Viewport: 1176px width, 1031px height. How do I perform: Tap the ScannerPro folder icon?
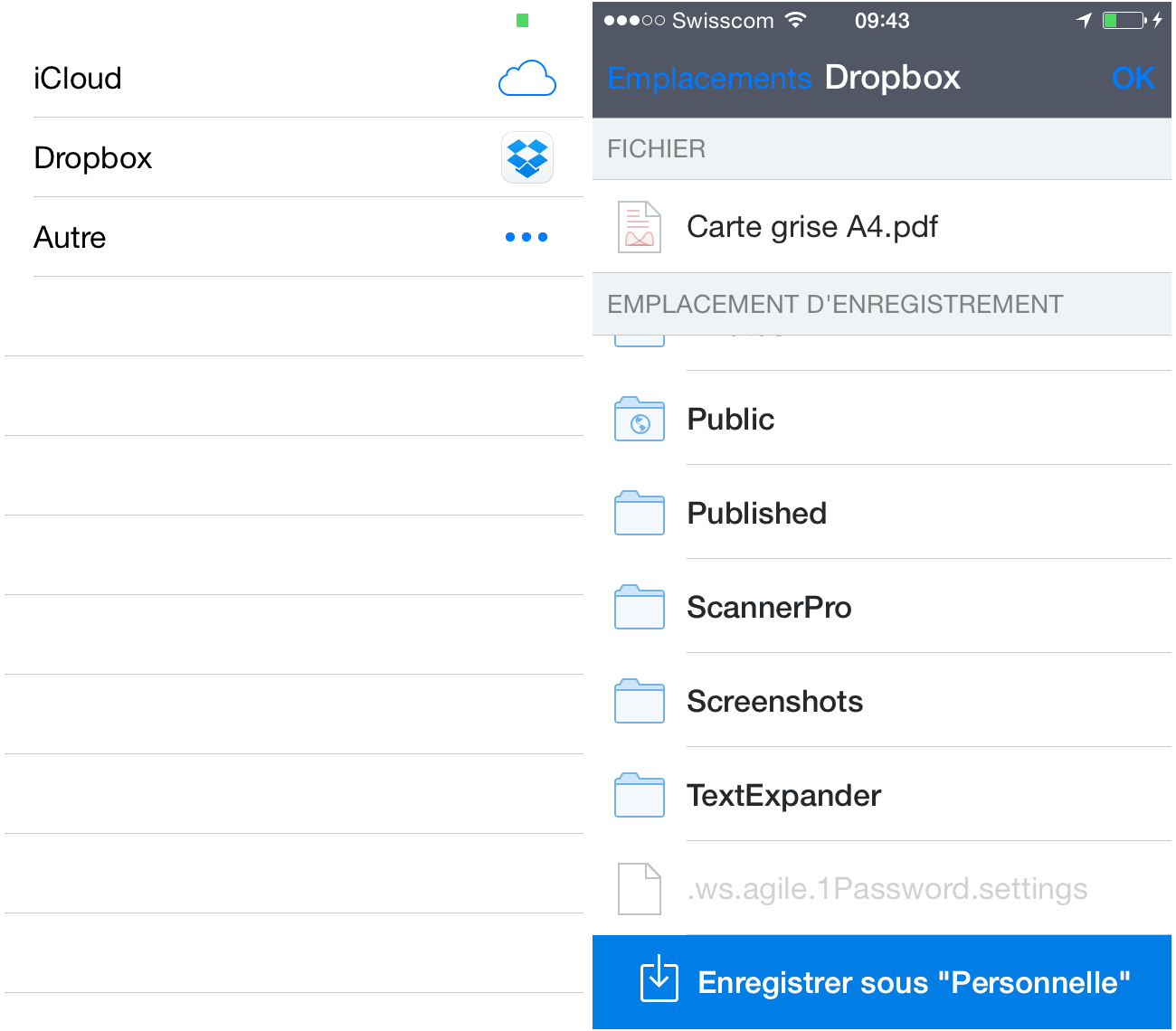[x=640, y=607]
